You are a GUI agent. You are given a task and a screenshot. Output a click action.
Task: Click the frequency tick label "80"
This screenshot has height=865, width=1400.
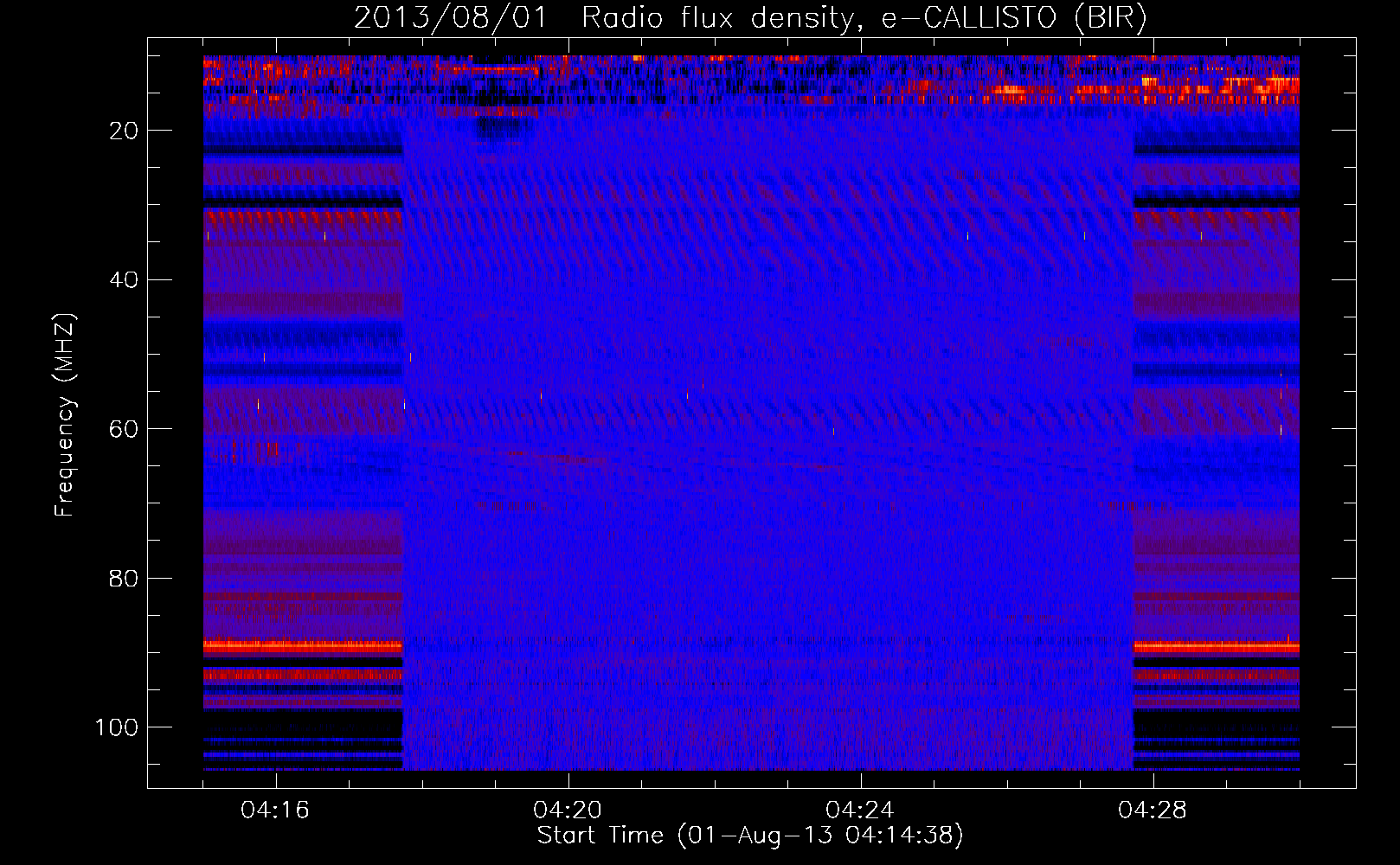point(125,579)
